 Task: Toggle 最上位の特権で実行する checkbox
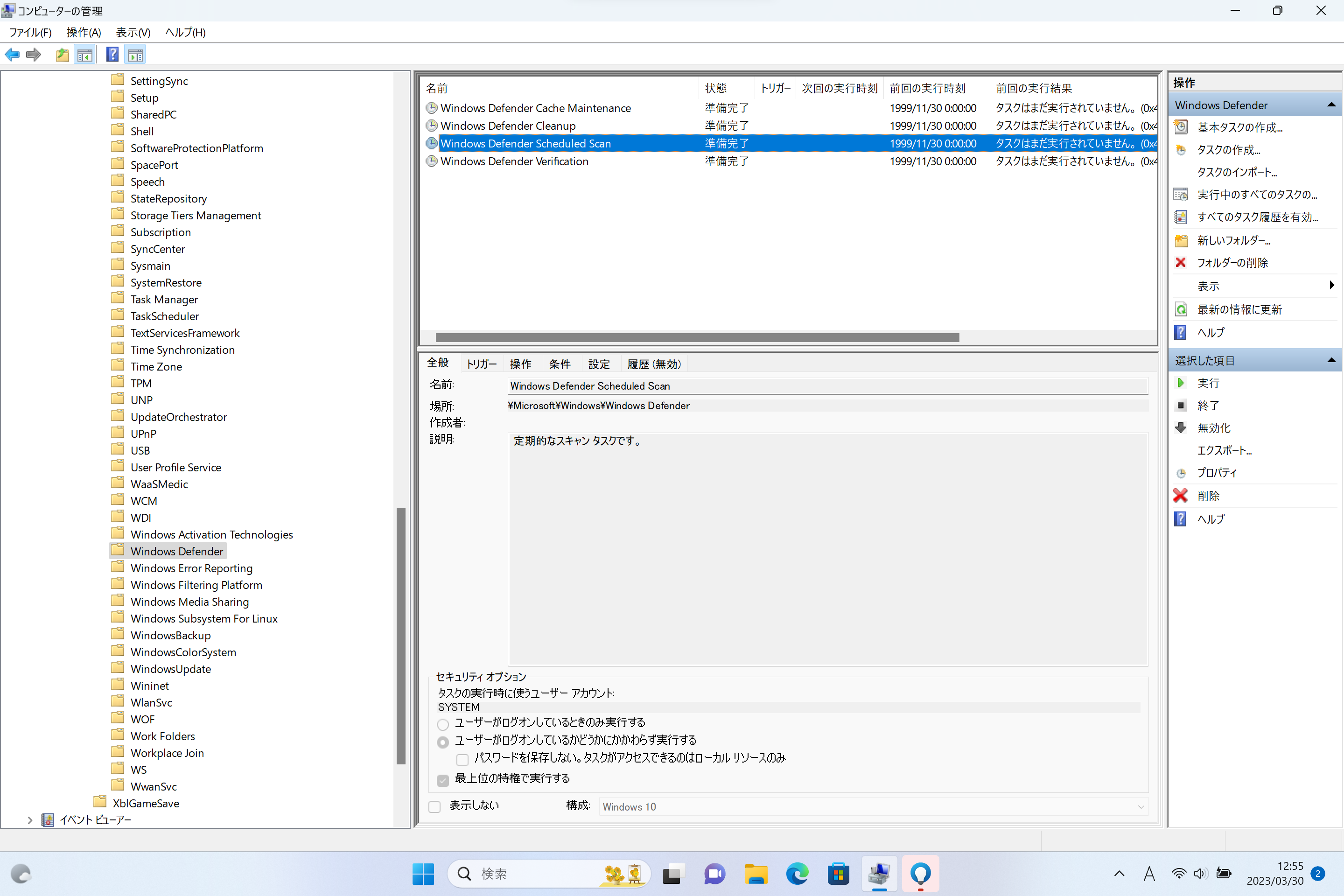click(x=443, y=781)
